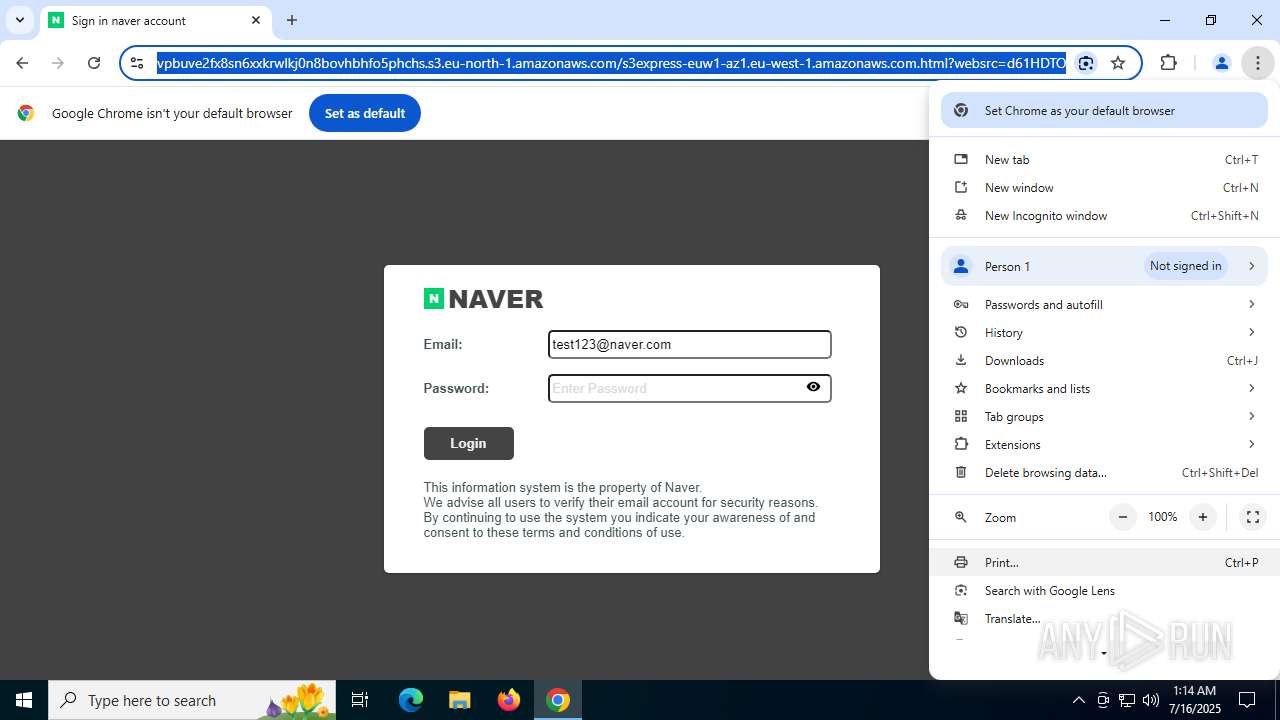Viewport: 1280px width, 720px height.
Task: Expand Extensions submenu in menu
Action: coord(1104,445)
